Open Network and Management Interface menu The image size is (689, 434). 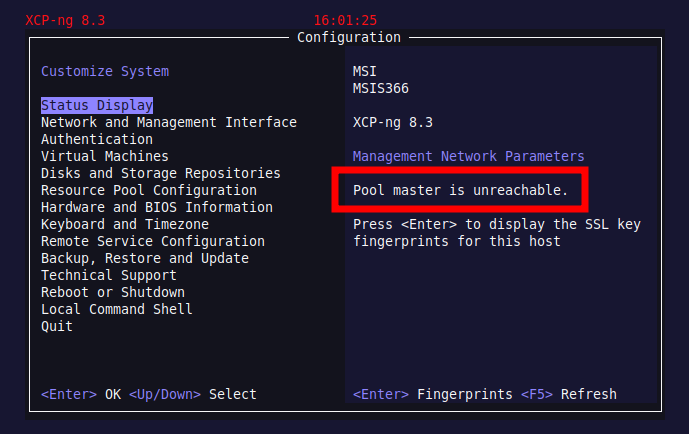coord(169,122)
